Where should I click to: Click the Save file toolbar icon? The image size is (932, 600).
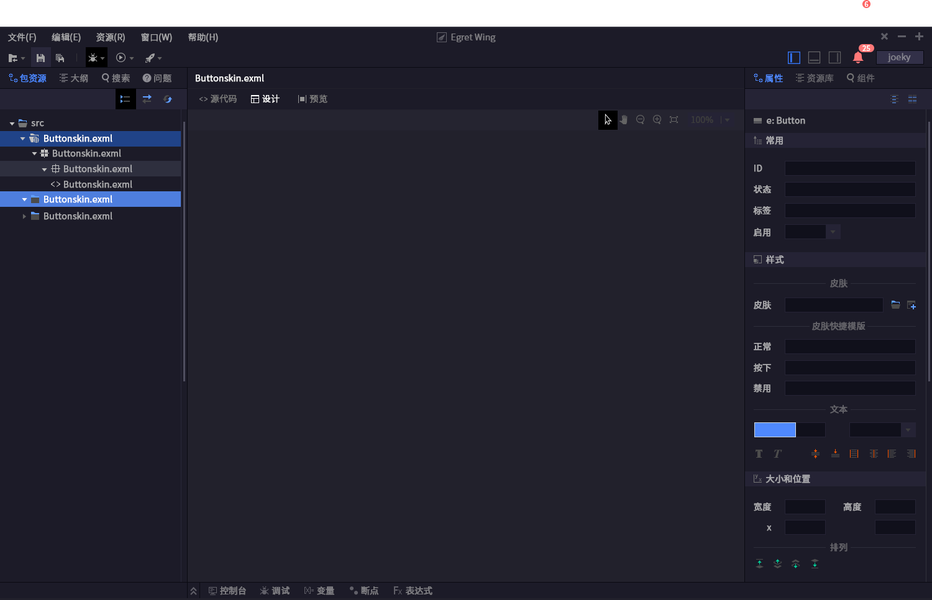coord(40,58)
